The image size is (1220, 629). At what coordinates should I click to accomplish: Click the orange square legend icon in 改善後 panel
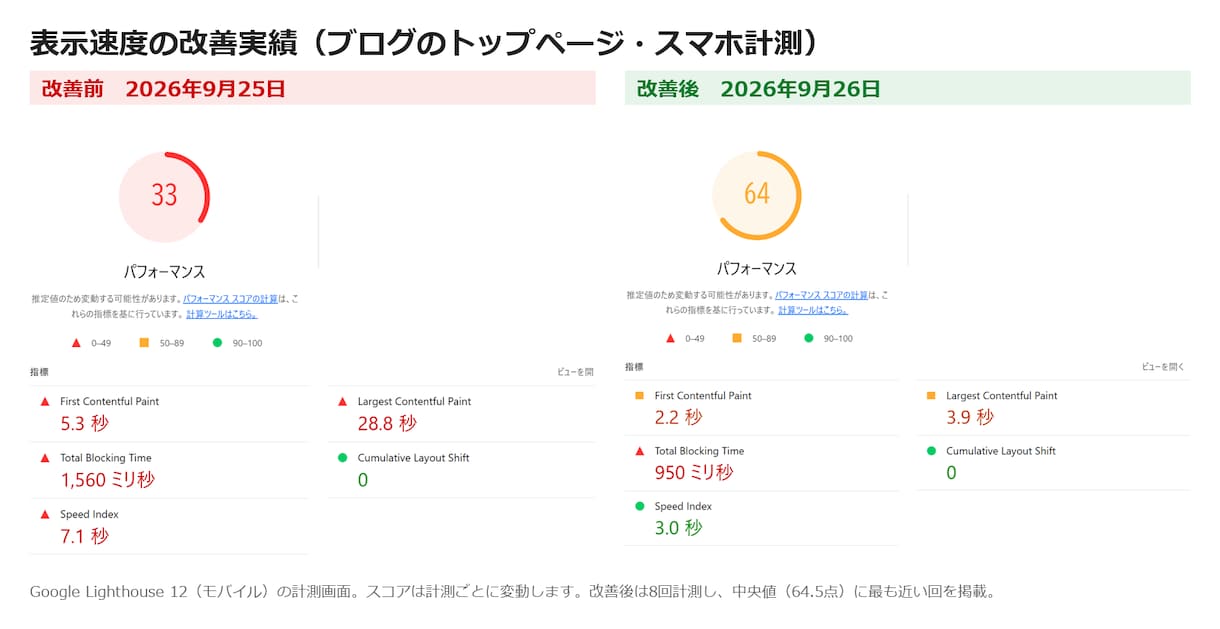(737, 338)
